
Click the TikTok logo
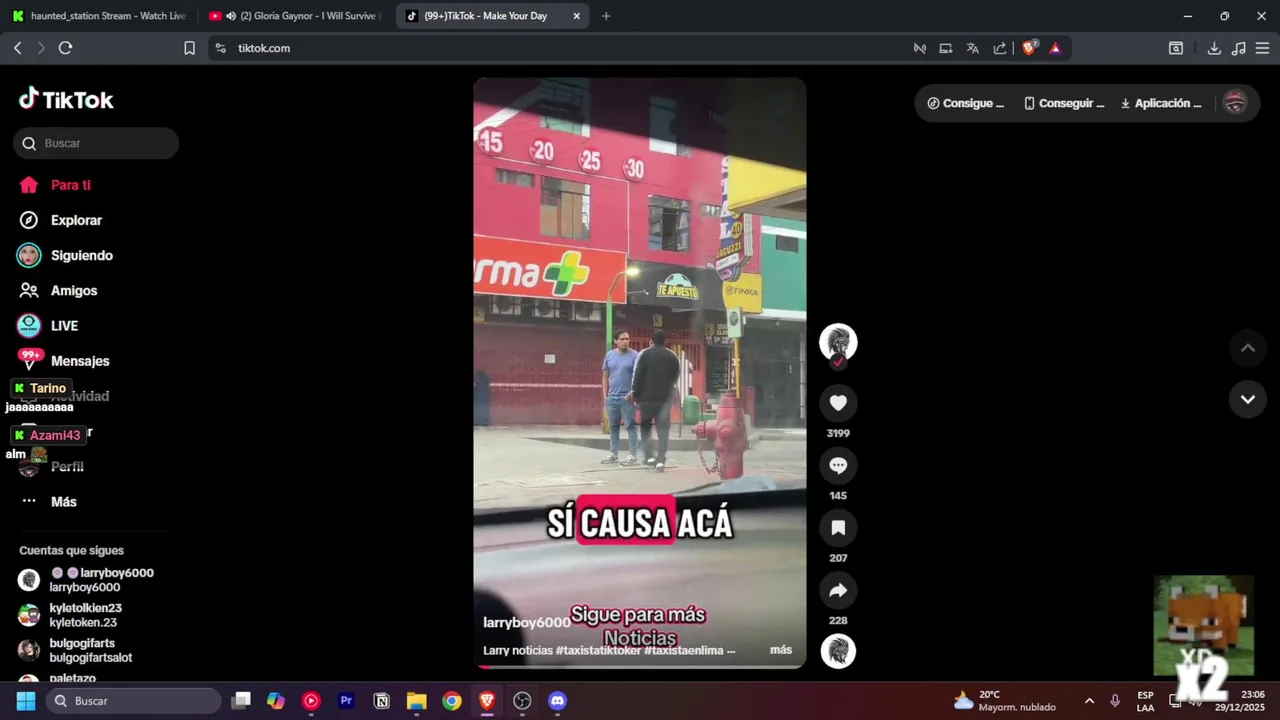pos(66,99)
